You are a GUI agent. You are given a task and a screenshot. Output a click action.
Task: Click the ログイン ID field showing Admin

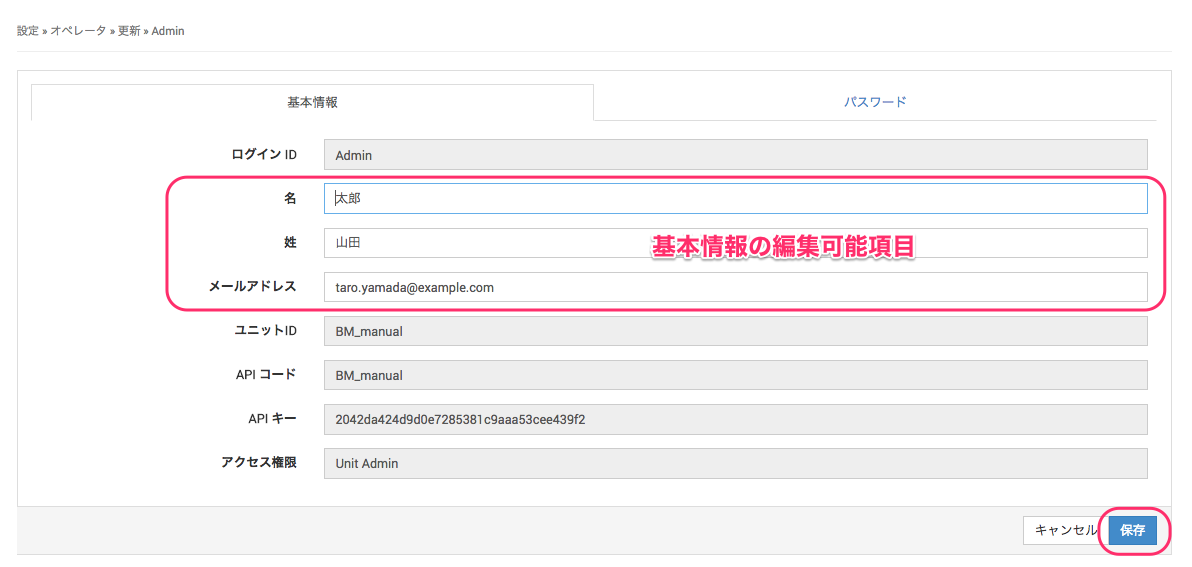click(735, 155)
